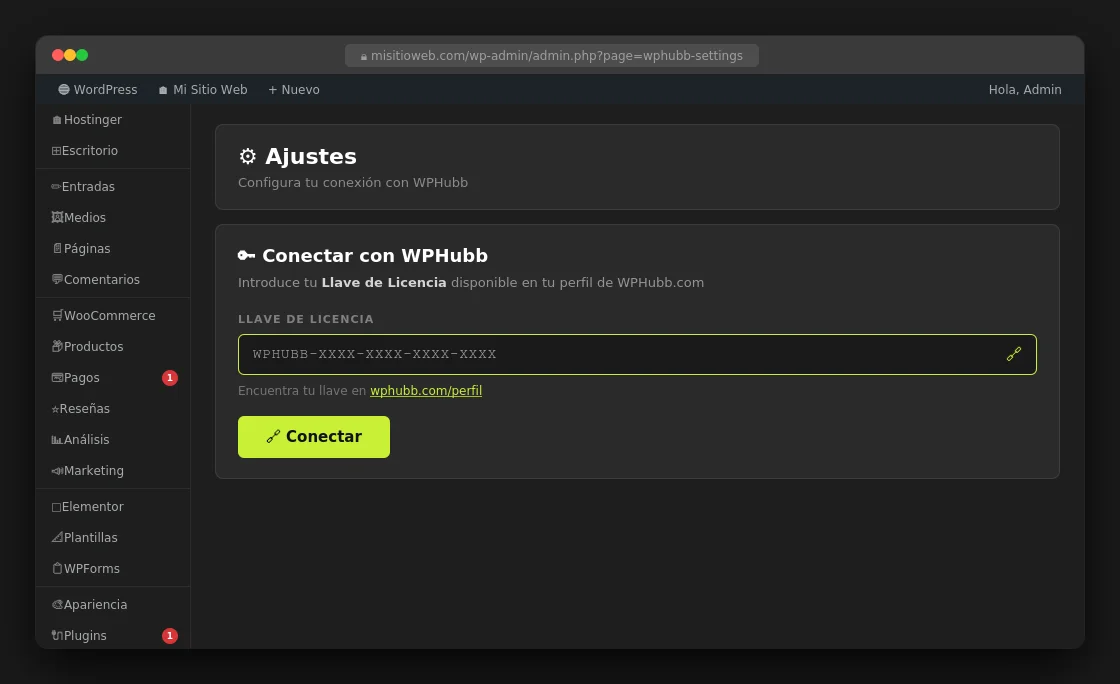Open Apariencia from the sidebar
Viewport: 1120px width, 684px height.
point(89,604)
